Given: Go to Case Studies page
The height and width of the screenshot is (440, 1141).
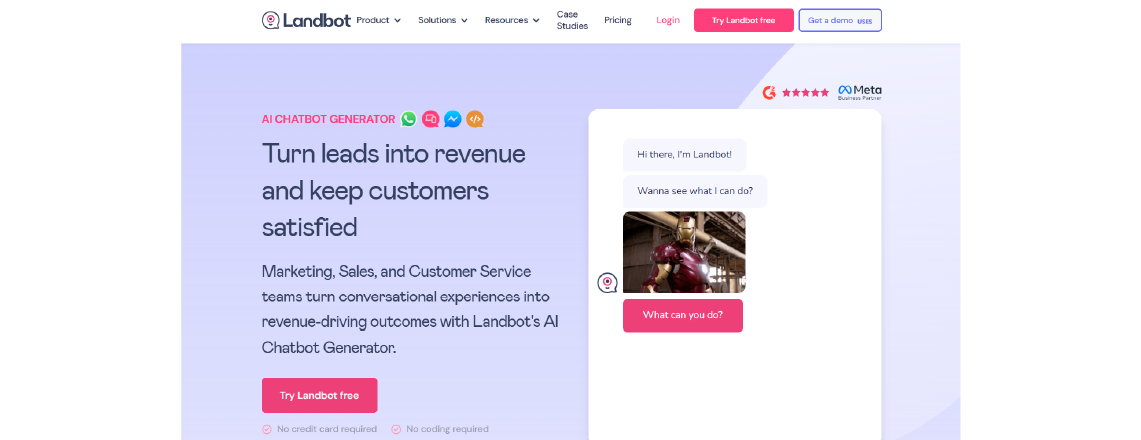Looking at the screenshot, I should point(572,20).
